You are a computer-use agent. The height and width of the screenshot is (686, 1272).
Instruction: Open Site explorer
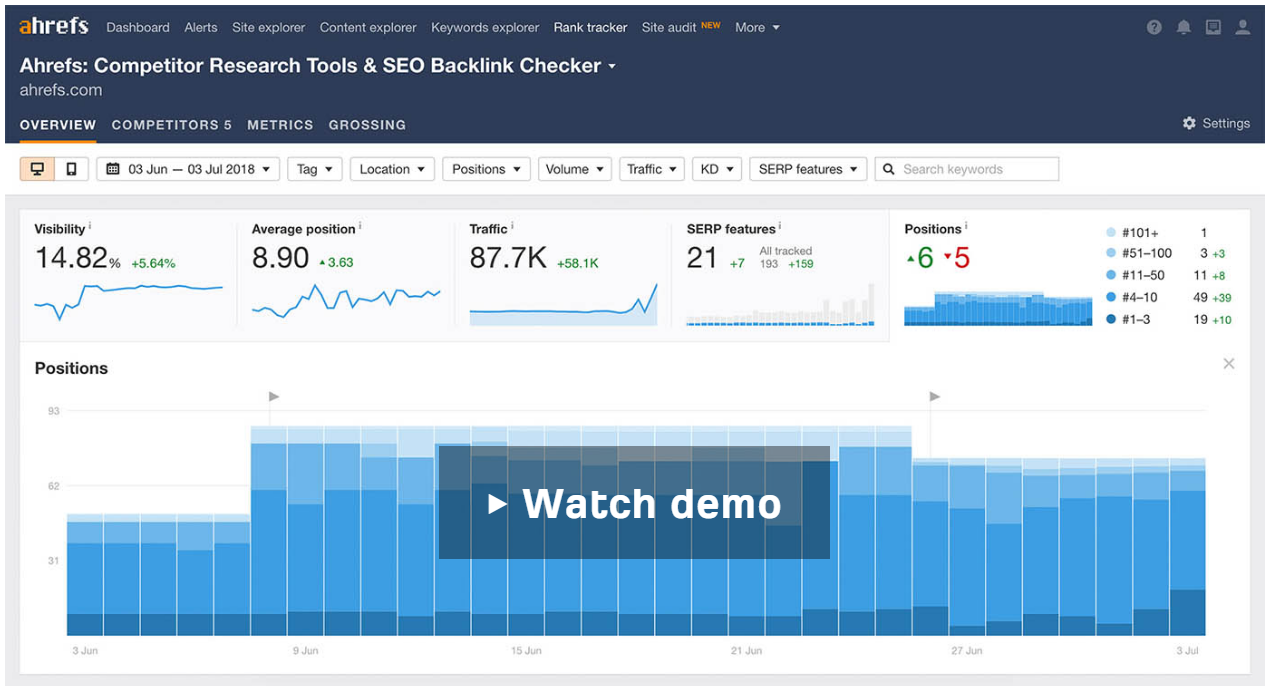click(x=269, y=27)
